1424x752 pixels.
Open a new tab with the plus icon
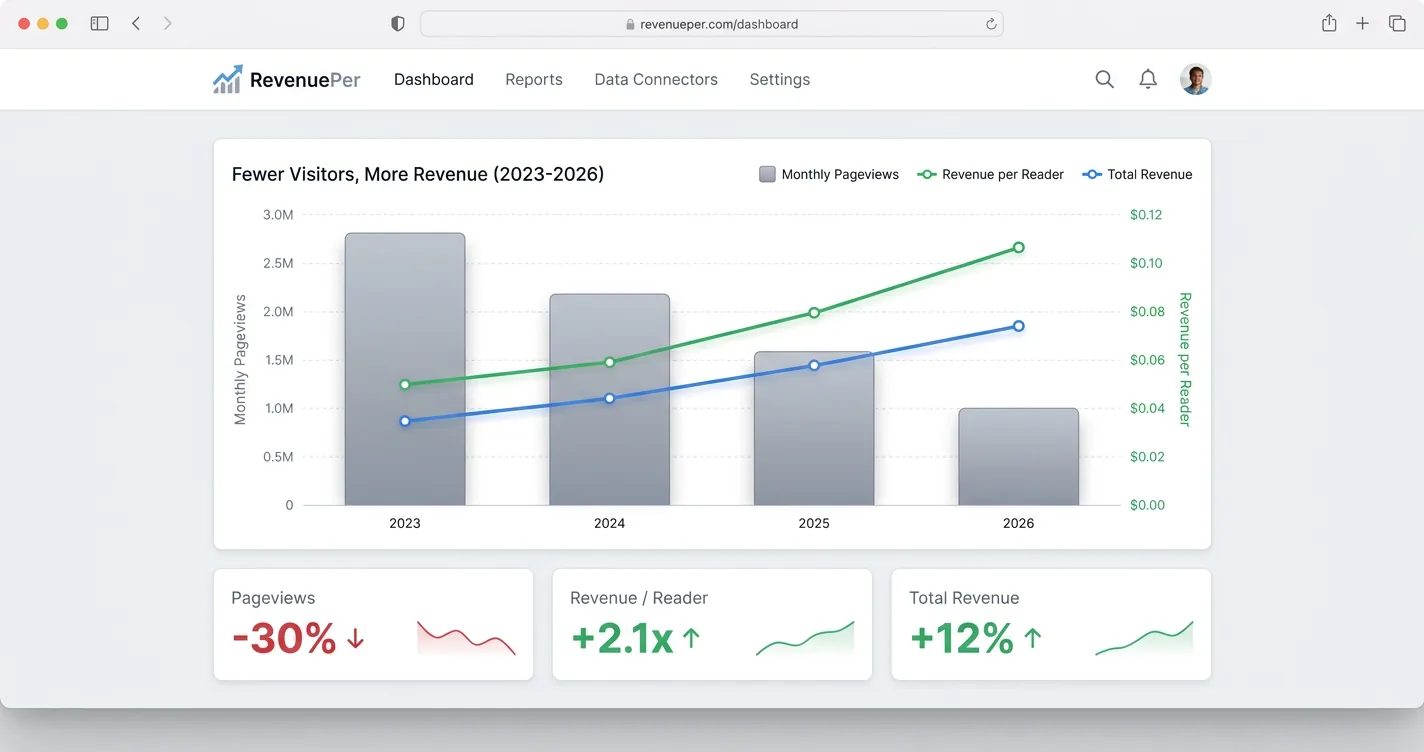[x=1362, y=23]
